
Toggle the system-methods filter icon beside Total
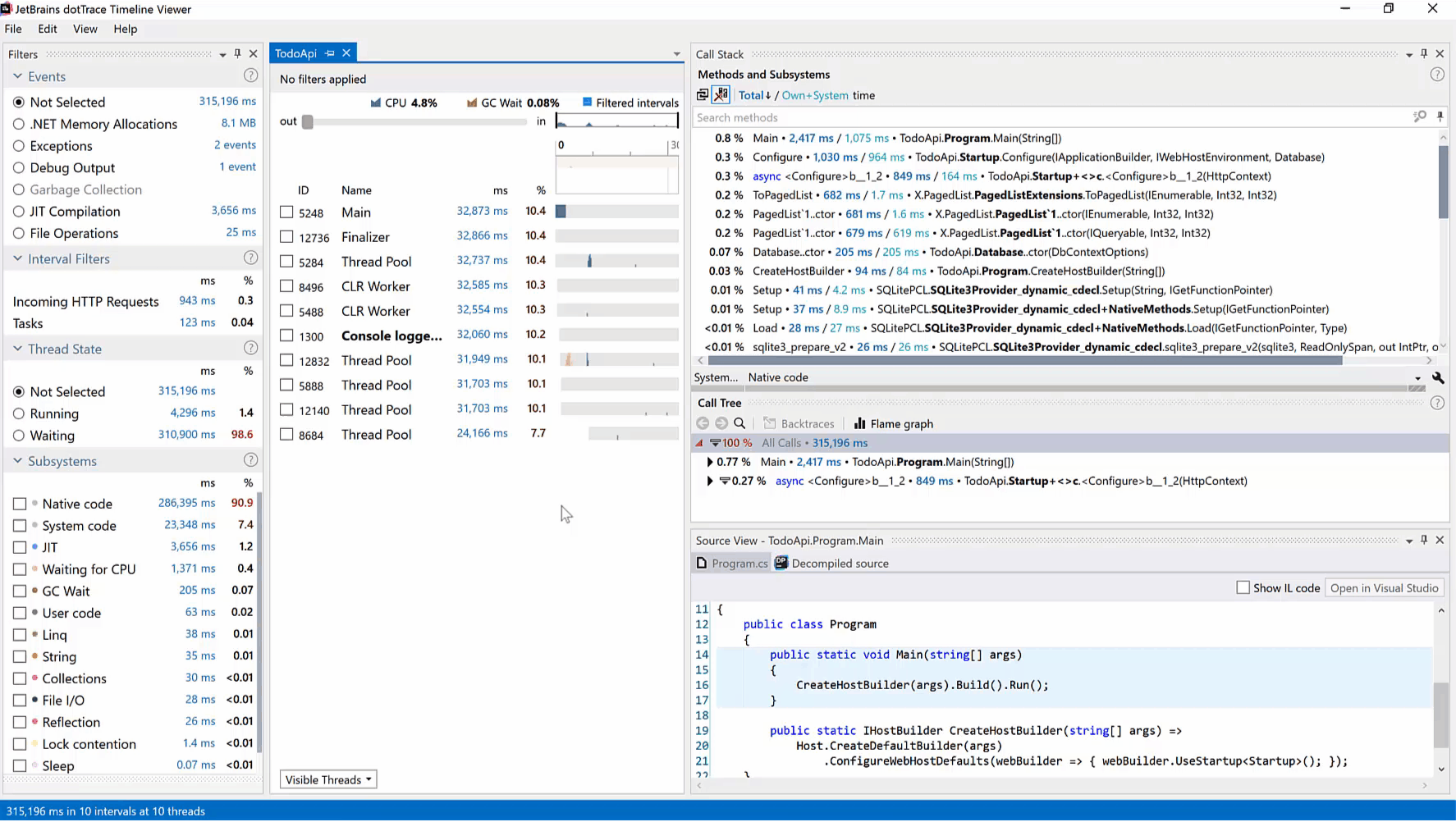coord(721,95)
